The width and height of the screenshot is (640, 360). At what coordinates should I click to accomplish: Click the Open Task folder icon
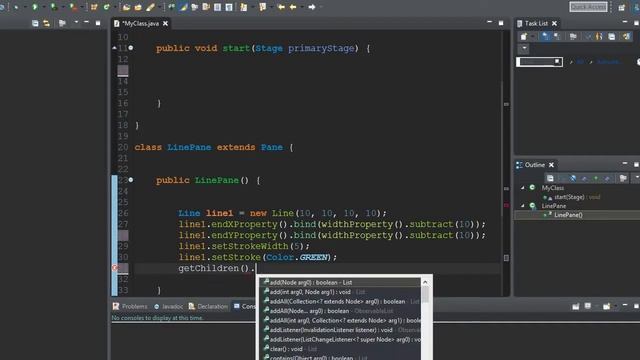click(x=138, y=7)
